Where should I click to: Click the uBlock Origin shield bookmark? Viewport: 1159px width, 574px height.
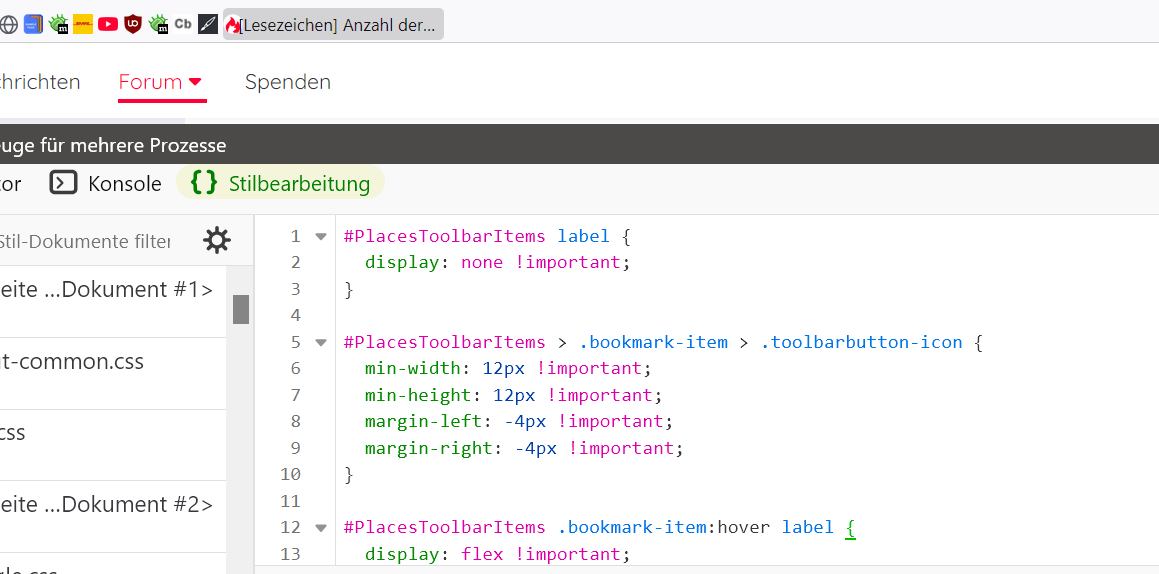coord(133,25)
